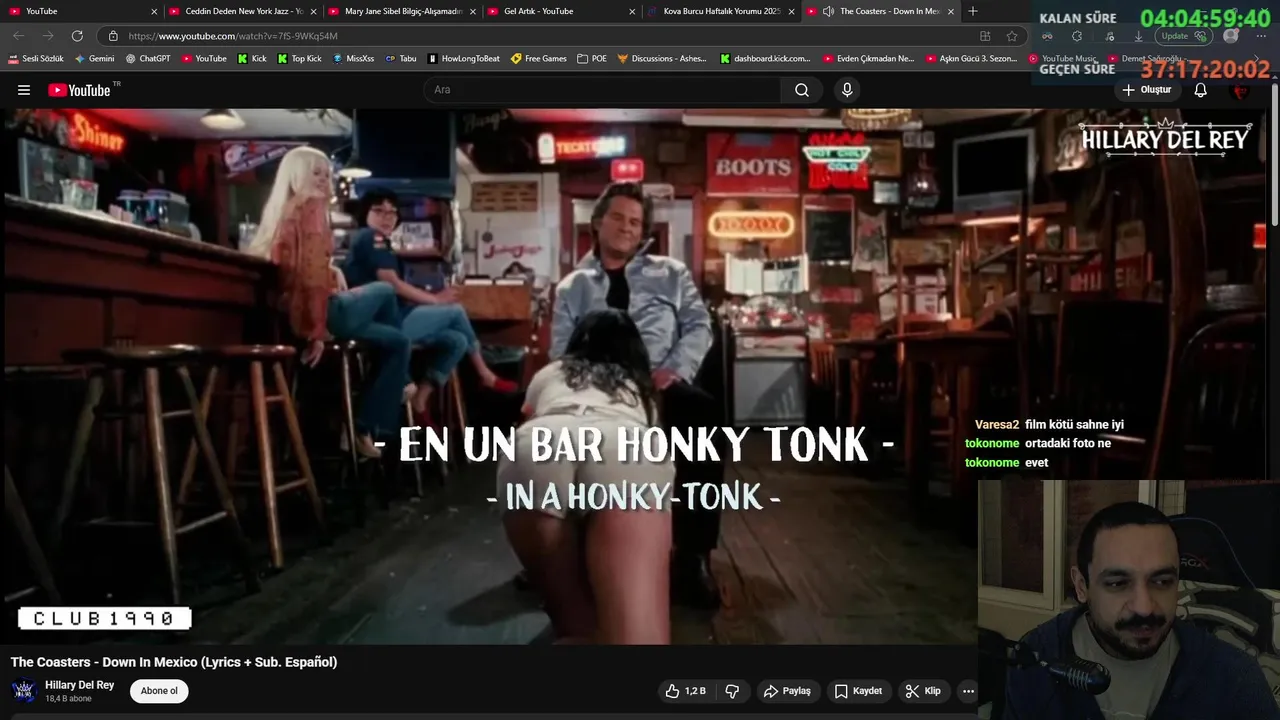1280x720 pixels.
Task: Open the Free Games bookmark
Action: (x=539, y=59)
